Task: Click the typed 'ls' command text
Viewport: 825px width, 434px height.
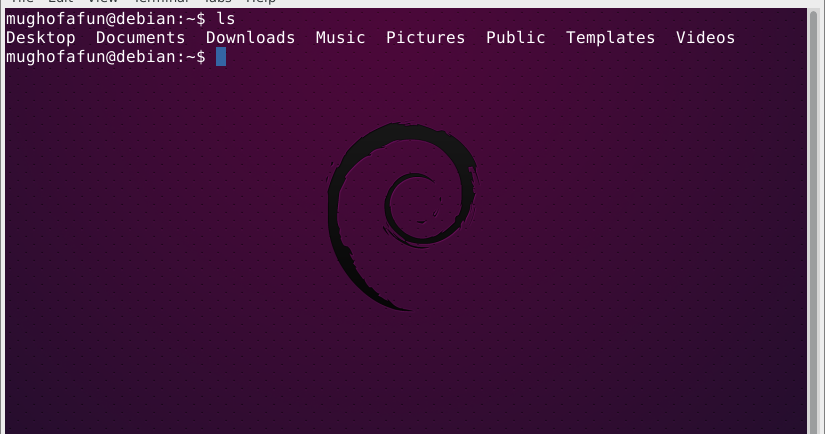Action: pos(226,19)
